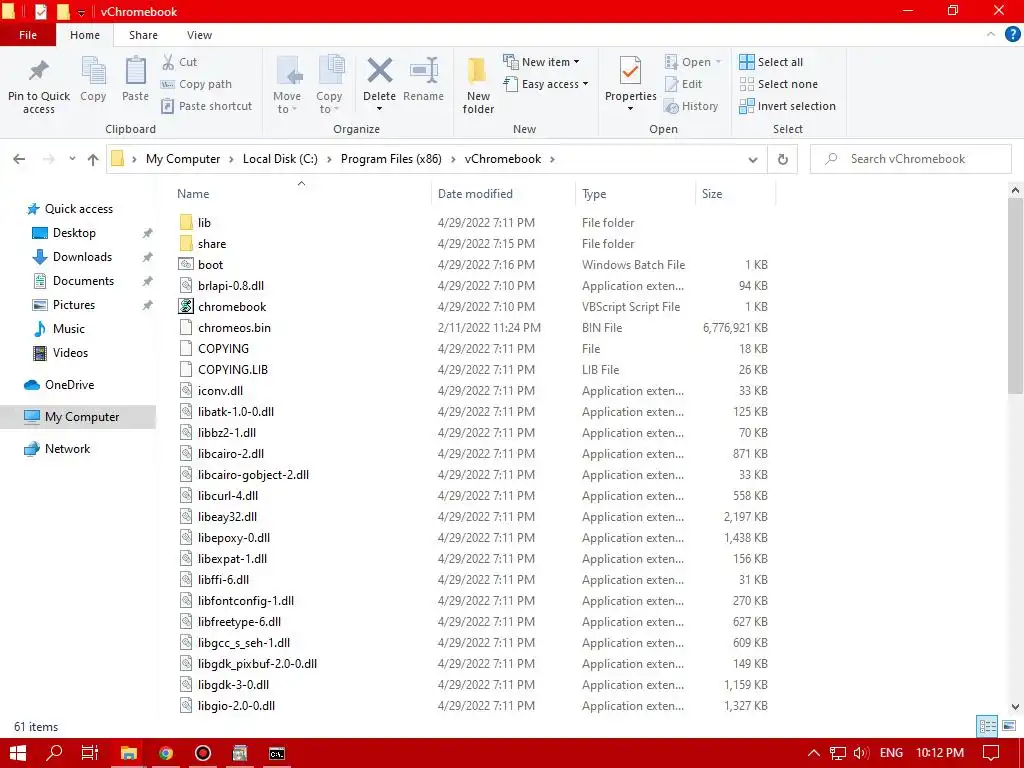1024x768 pixels.
Task: Open Command Prompt from the taskbar
Action: pyautogui.click(x=277, y=753)
